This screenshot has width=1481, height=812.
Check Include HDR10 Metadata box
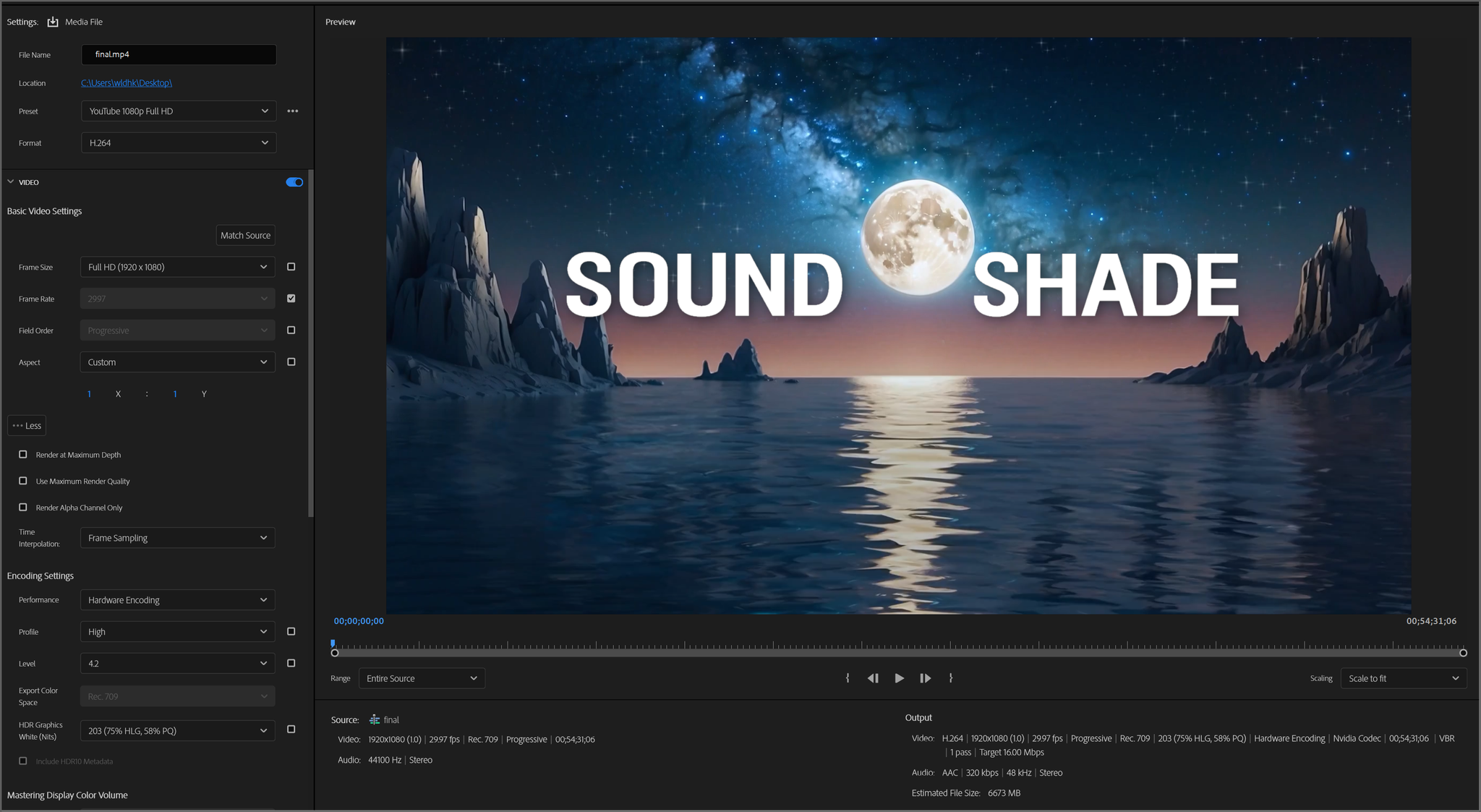pos(23,761)
